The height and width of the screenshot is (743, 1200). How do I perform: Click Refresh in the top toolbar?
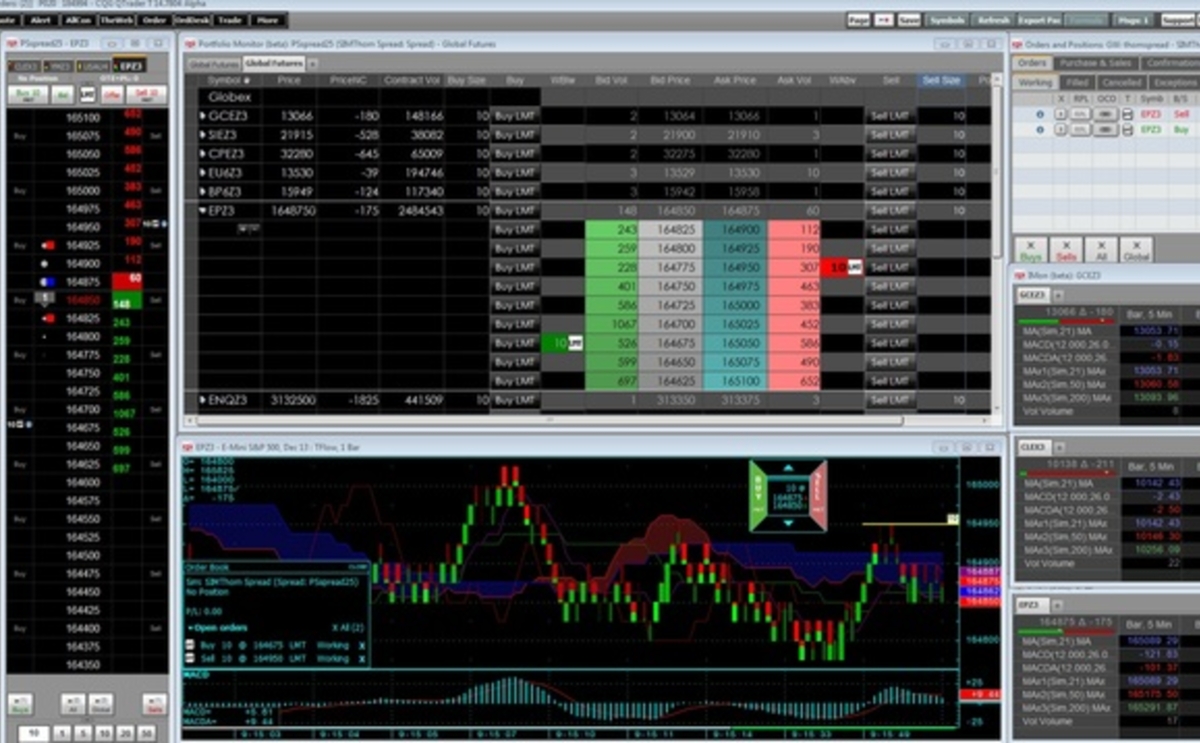tap(994, 18)
